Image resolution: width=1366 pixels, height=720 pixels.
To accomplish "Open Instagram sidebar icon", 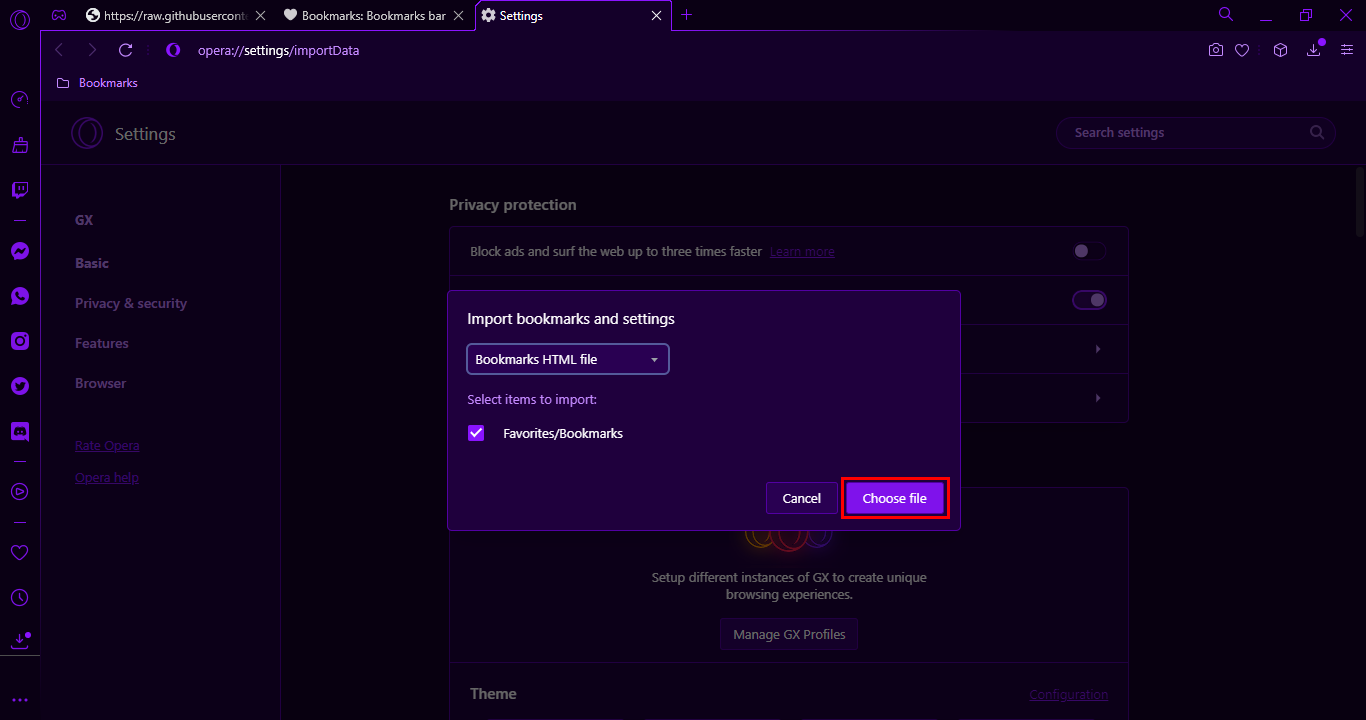I will coord(19,341).
